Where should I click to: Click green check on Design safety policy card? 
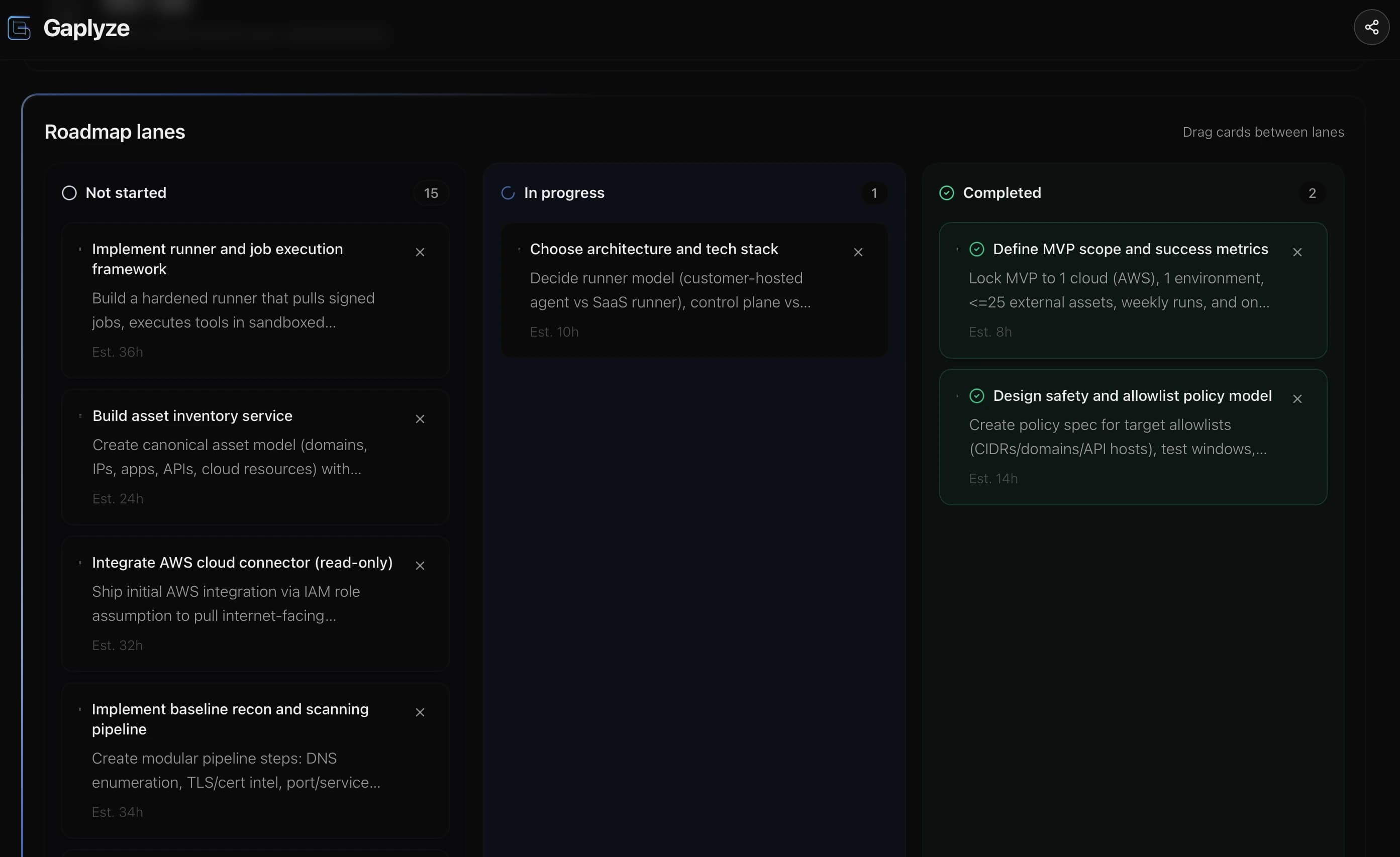click(x=977, y=396)
